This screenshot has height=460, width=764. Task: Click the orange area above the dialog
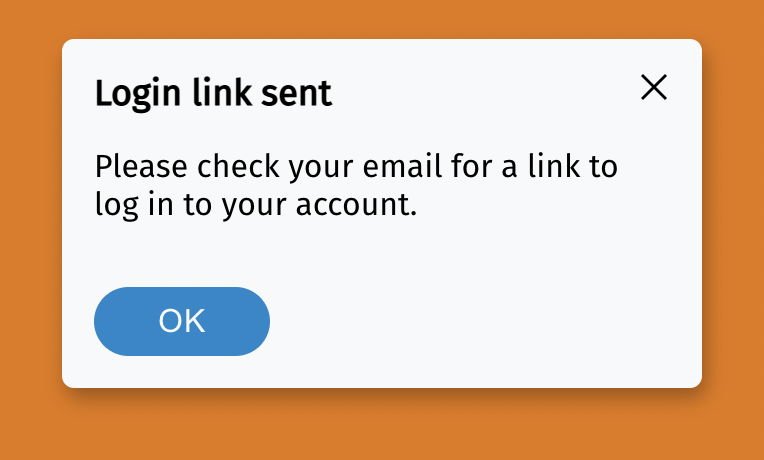pyautogui.click(x=382, y=18)
